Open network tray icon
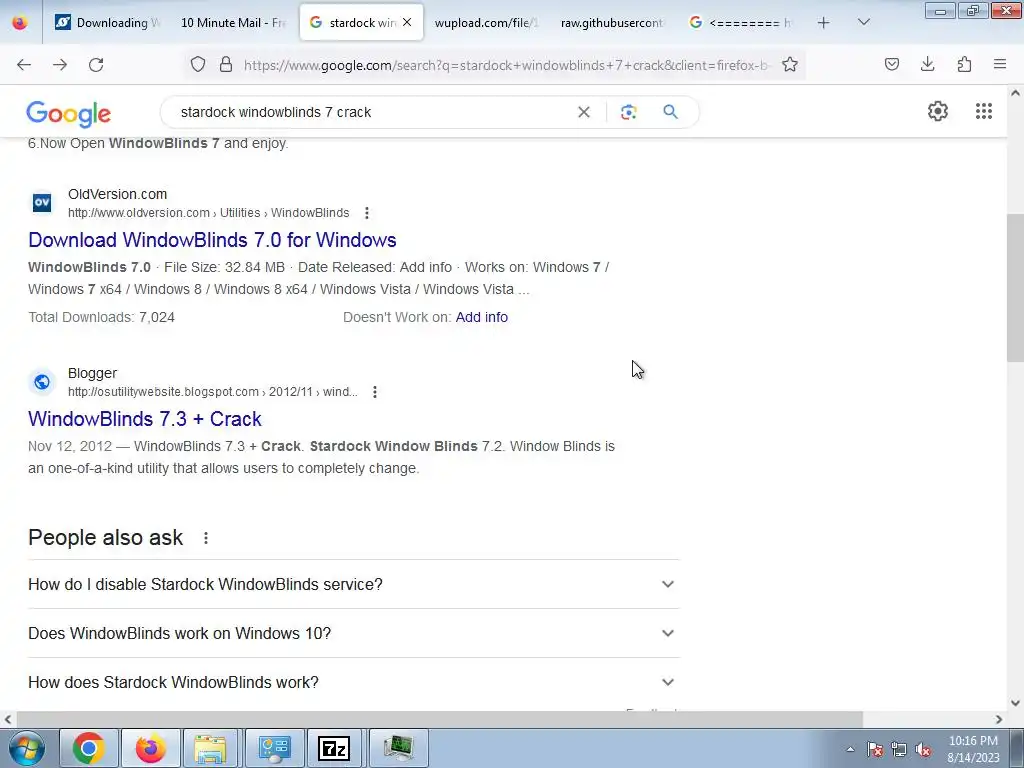Viewport: 1024px width, 768px height. pyautogui.click(x=899, y=749)
